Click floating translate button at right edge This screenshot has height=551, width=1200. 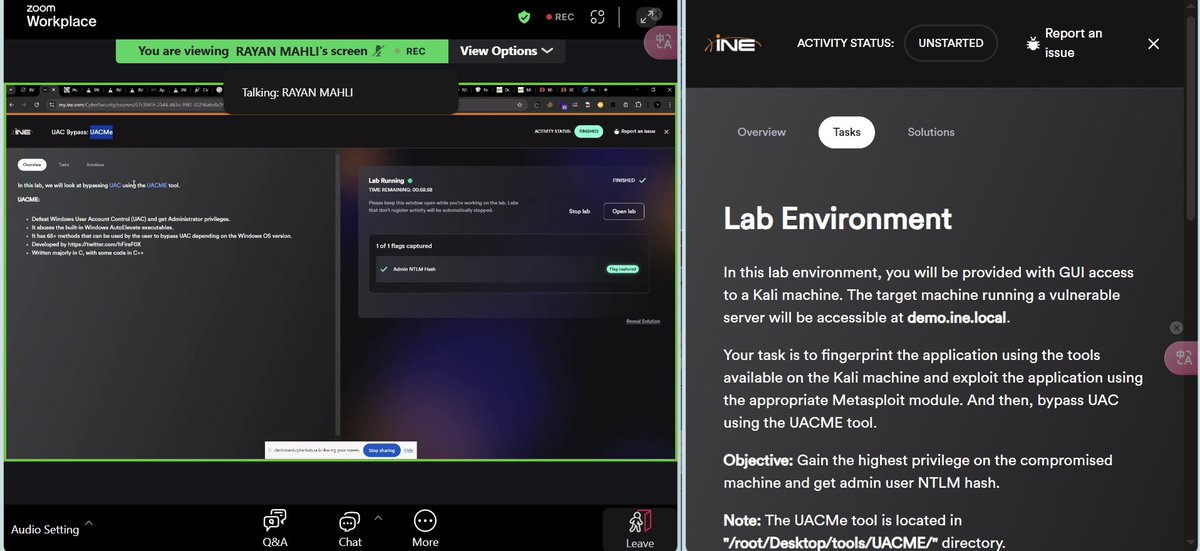click(x=1183, y=358)
